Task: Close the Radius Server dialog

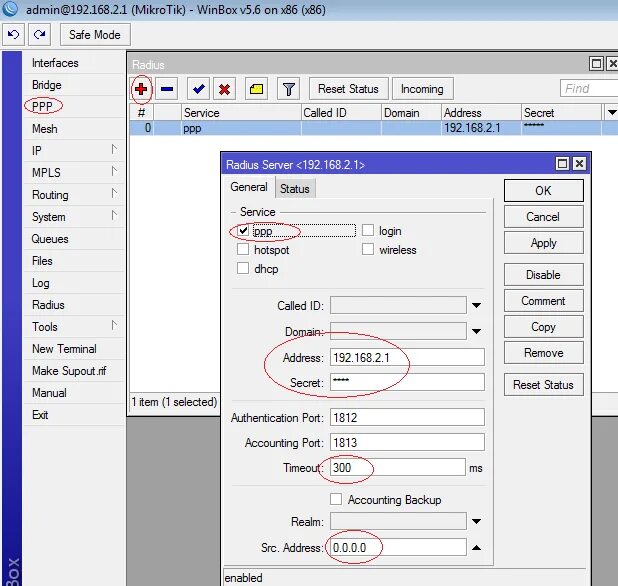Action: (579, 164)
